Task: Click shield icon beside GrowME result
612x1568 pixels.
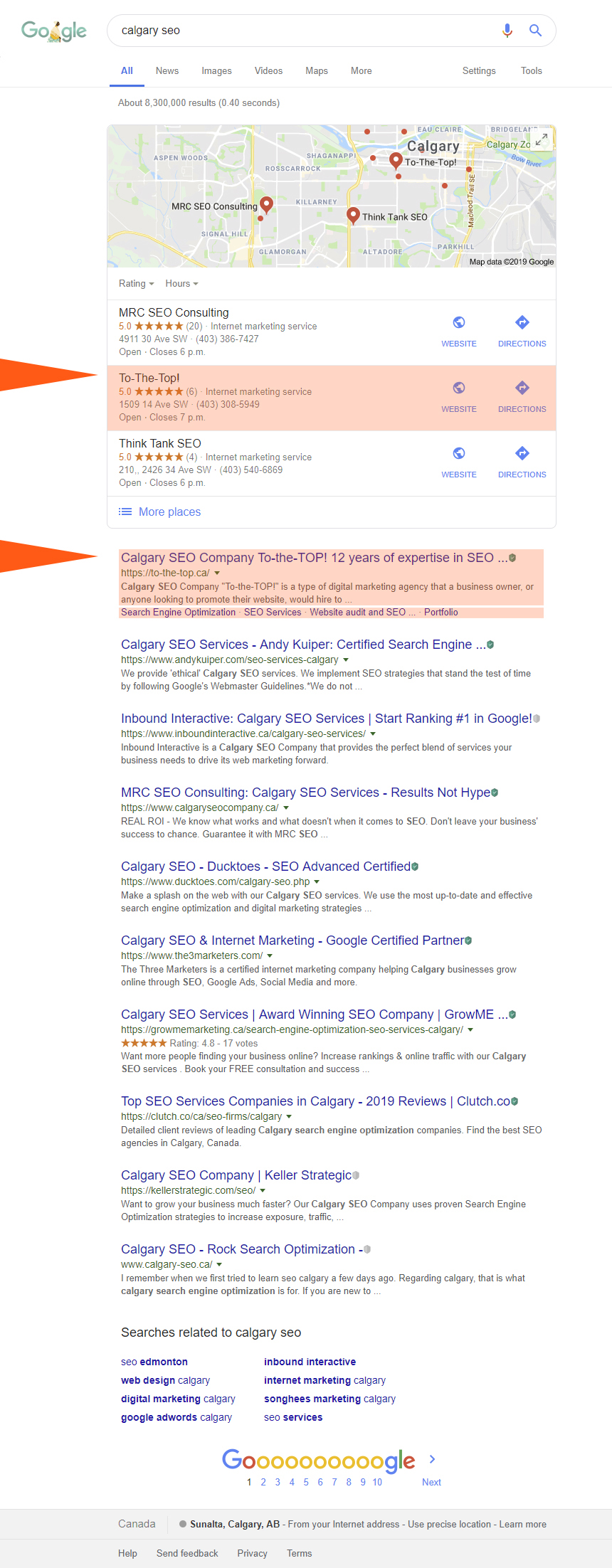Action: [512, 1015]
